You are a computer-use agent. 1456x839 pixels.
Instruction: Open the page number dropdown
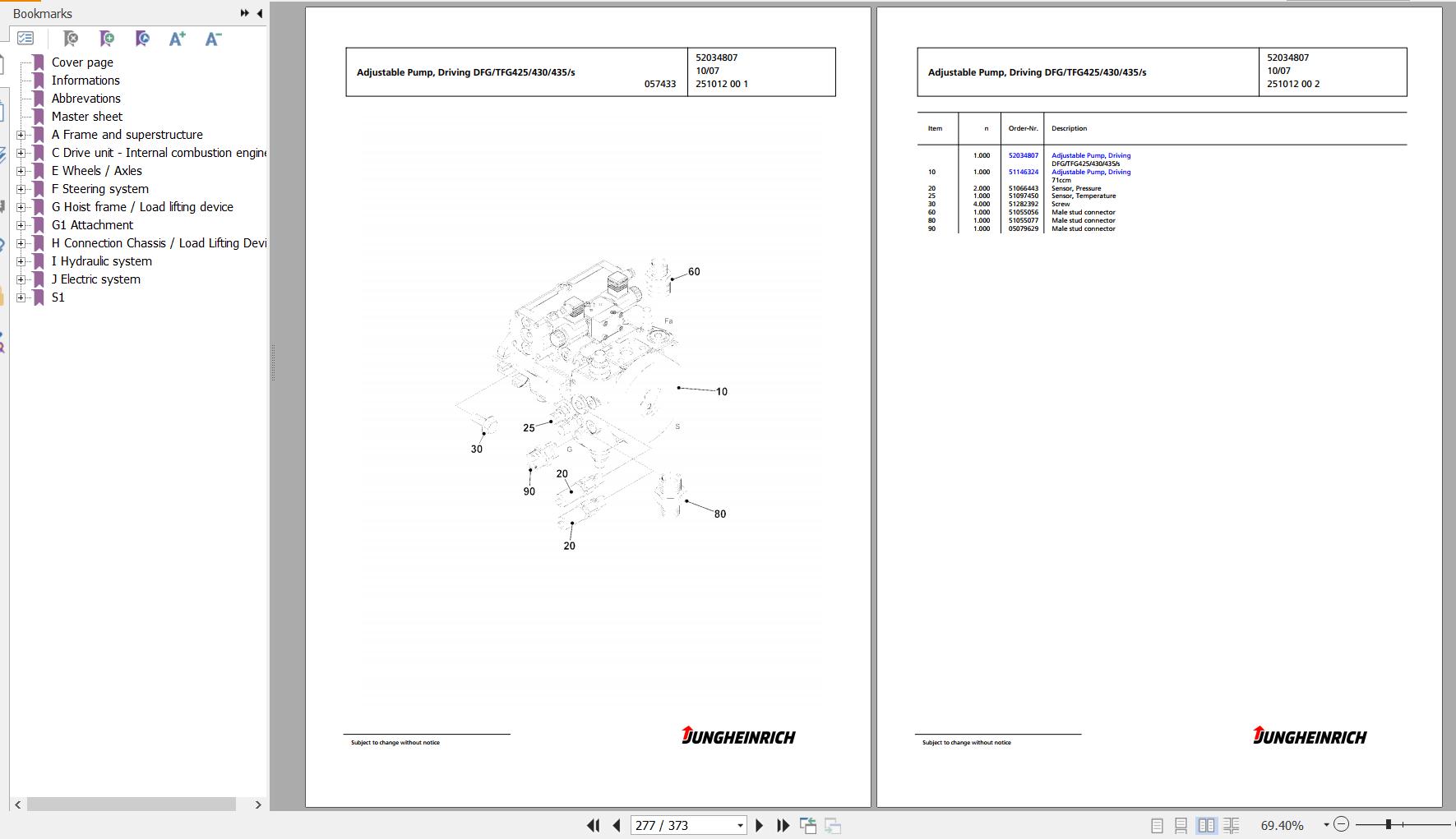pyautogui.click(x=740, y=825)
